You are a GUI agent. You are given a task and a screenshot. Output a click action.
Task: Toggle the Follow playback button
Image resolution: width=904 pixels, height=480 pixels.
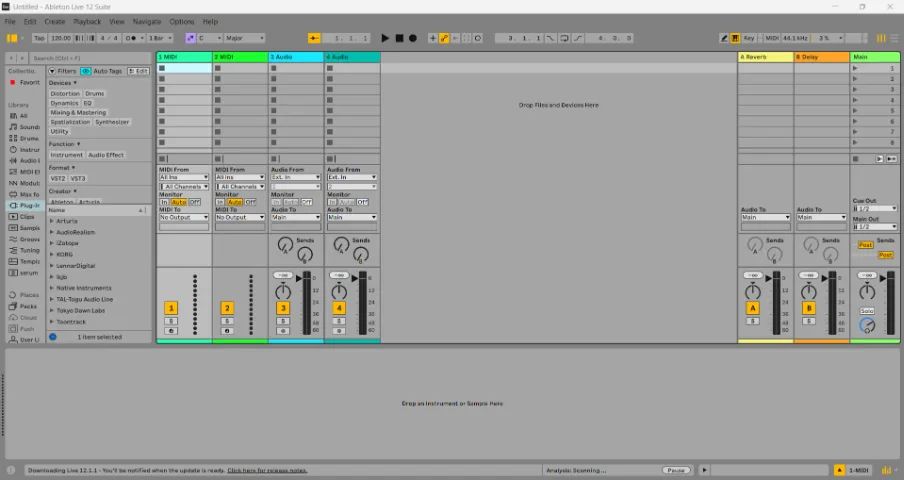point(314,38)
